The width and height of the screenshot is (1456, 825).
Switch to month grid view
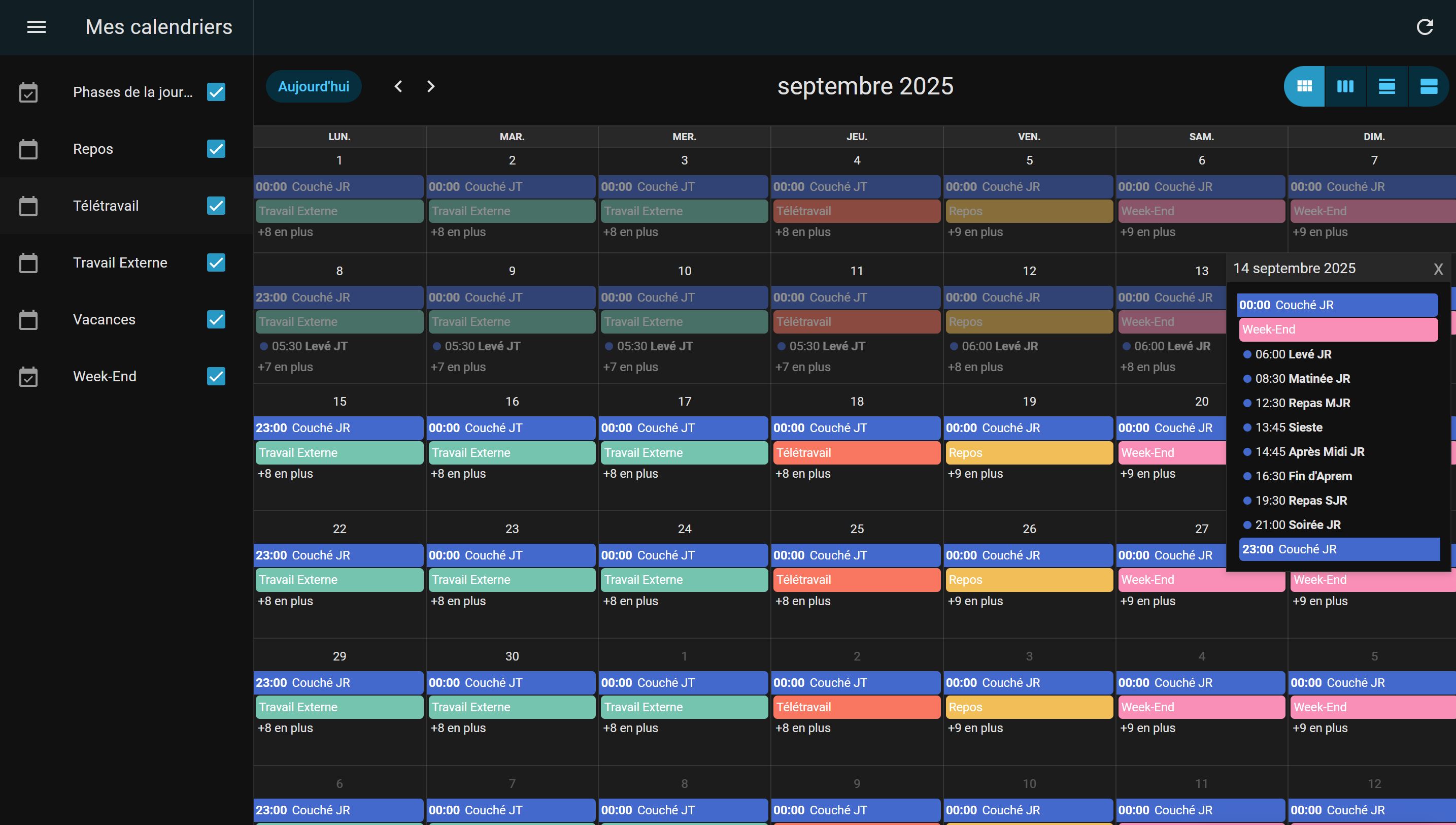point(1304,86)
